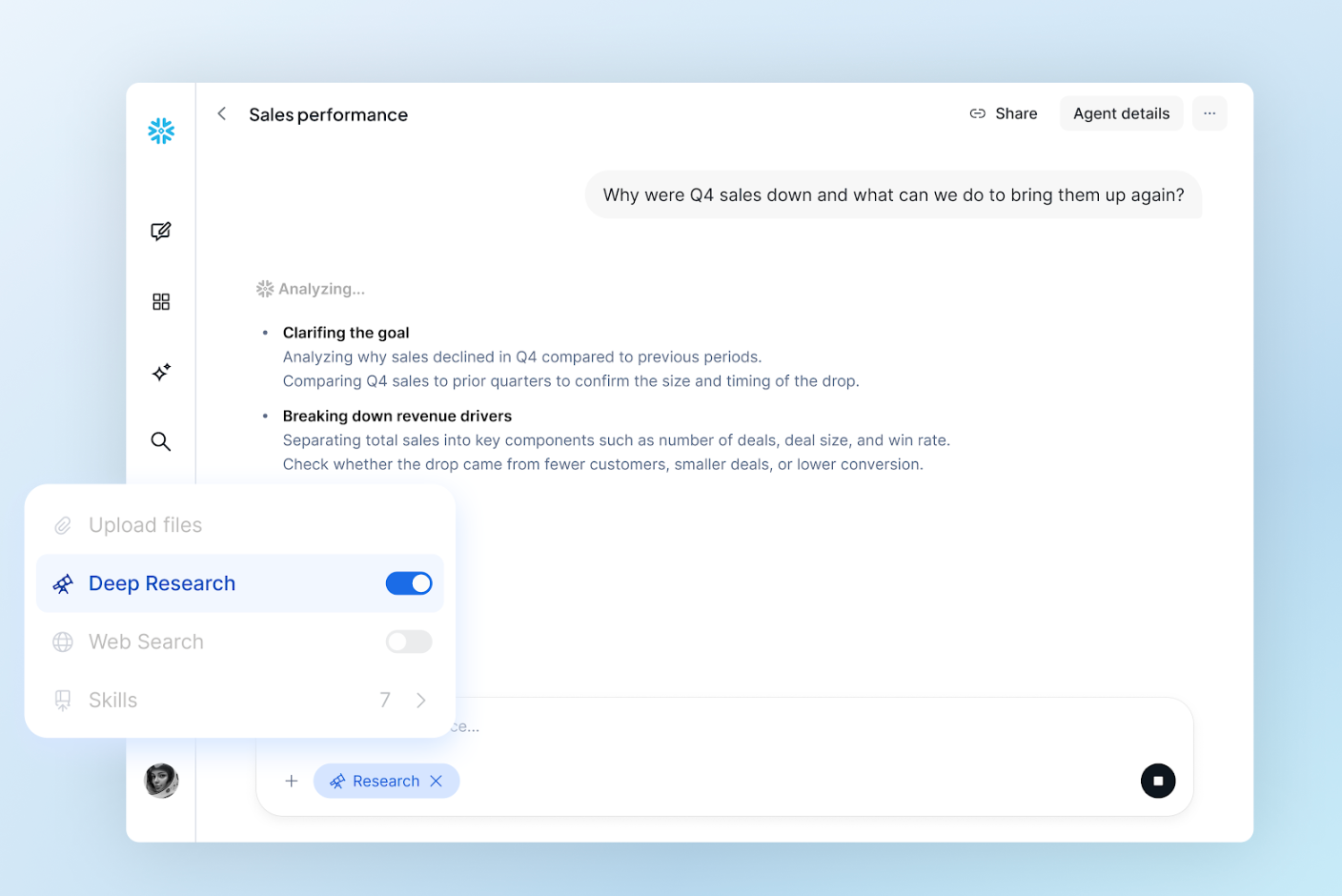
Task: Click the plus icon in message box
Action: tap(292, 781)
